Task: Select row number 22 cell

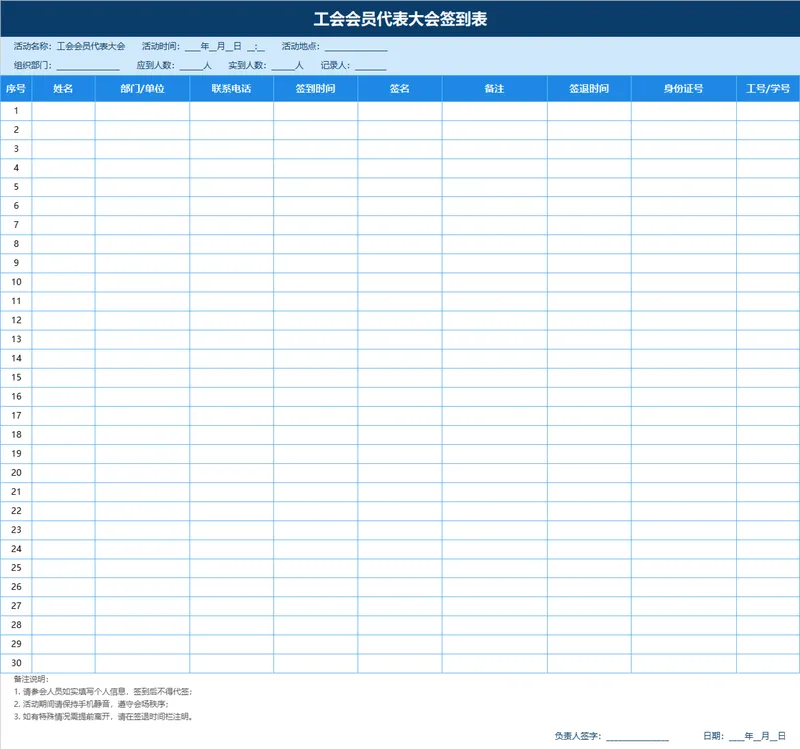Action: (16, 511)
